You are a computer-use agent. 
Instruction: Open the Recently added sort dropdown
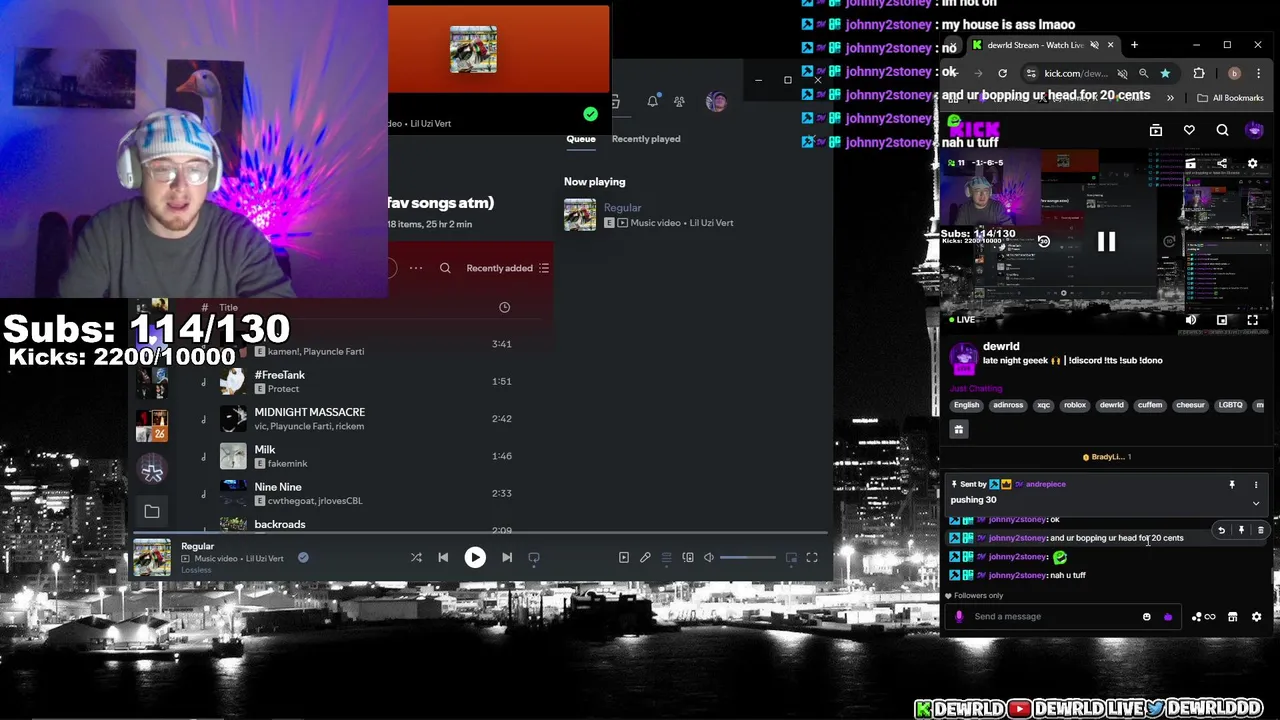click(507, 268)
